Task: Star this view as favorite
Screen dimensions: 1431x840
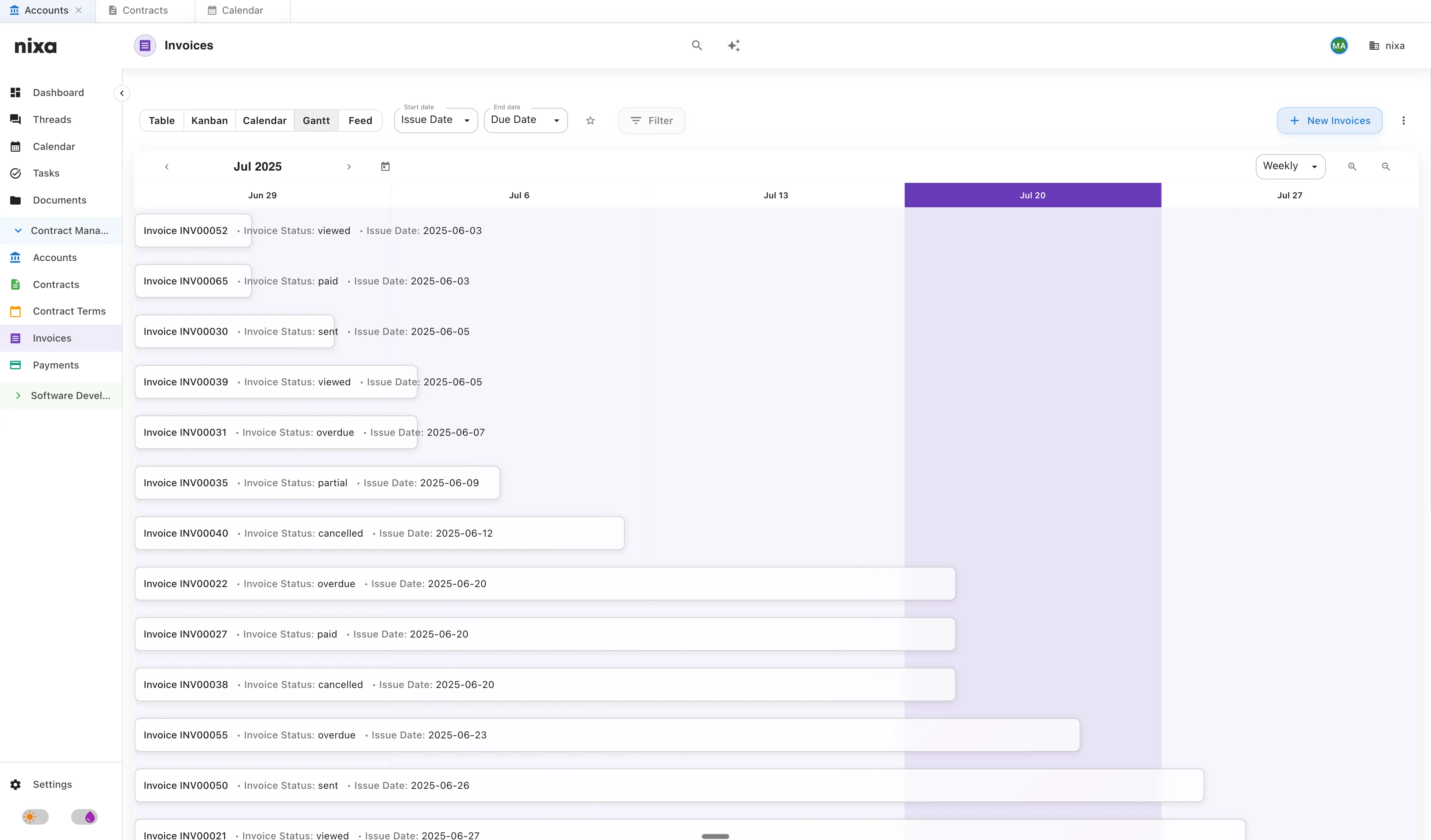Action: pos(590,120)
